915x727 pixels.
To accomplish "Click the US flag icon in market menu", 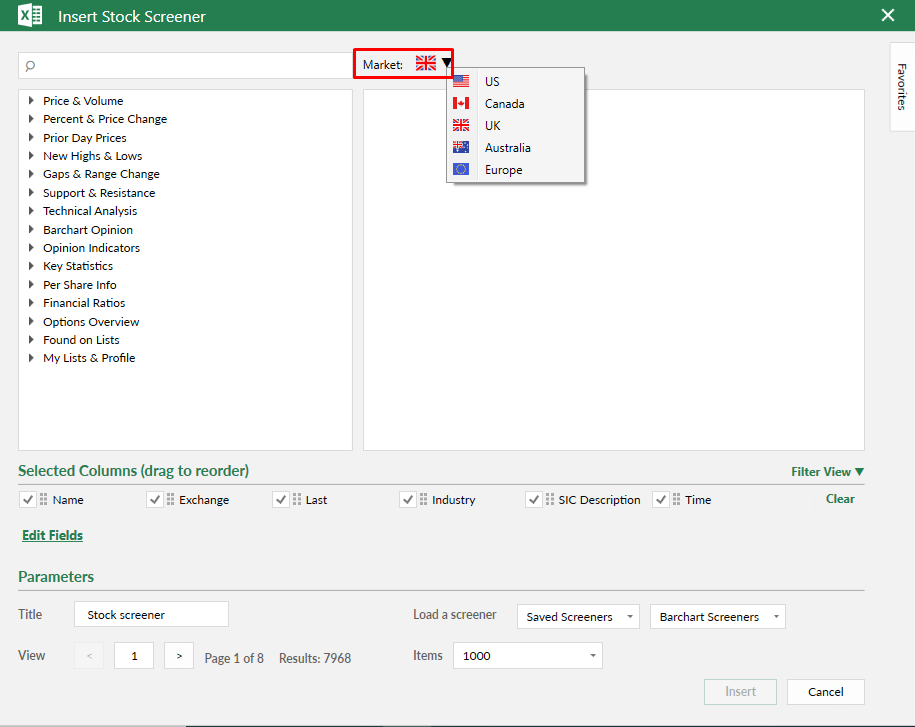I will (x=461, y=81).
